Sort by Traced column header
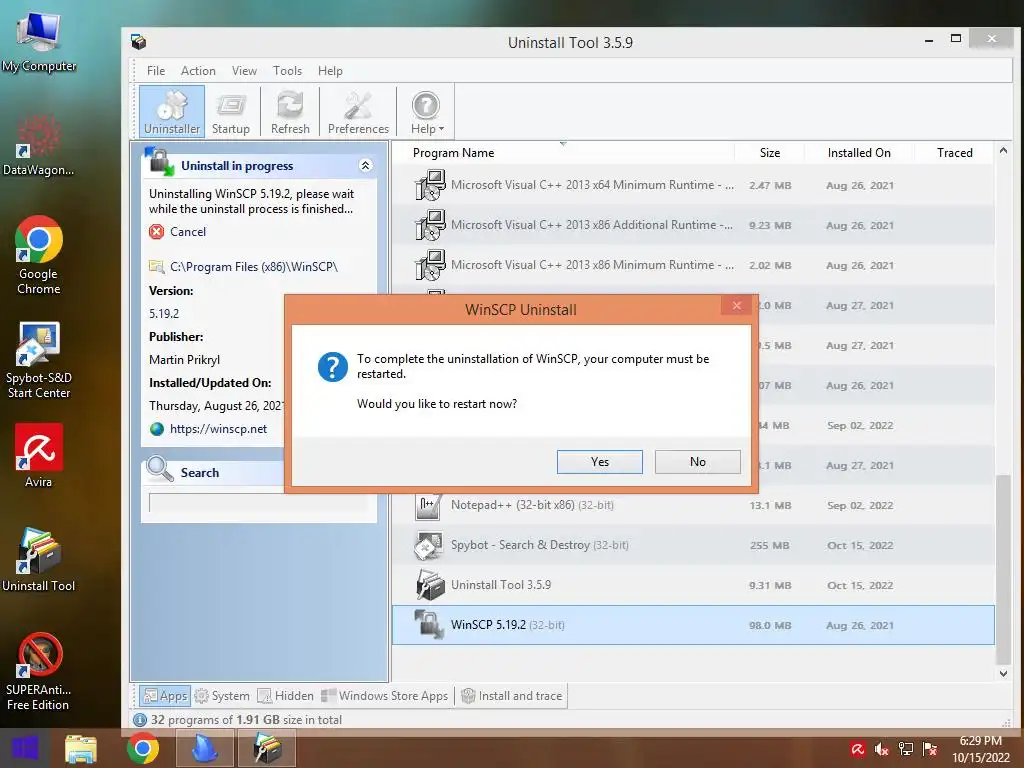 click(x=954, y=153)
